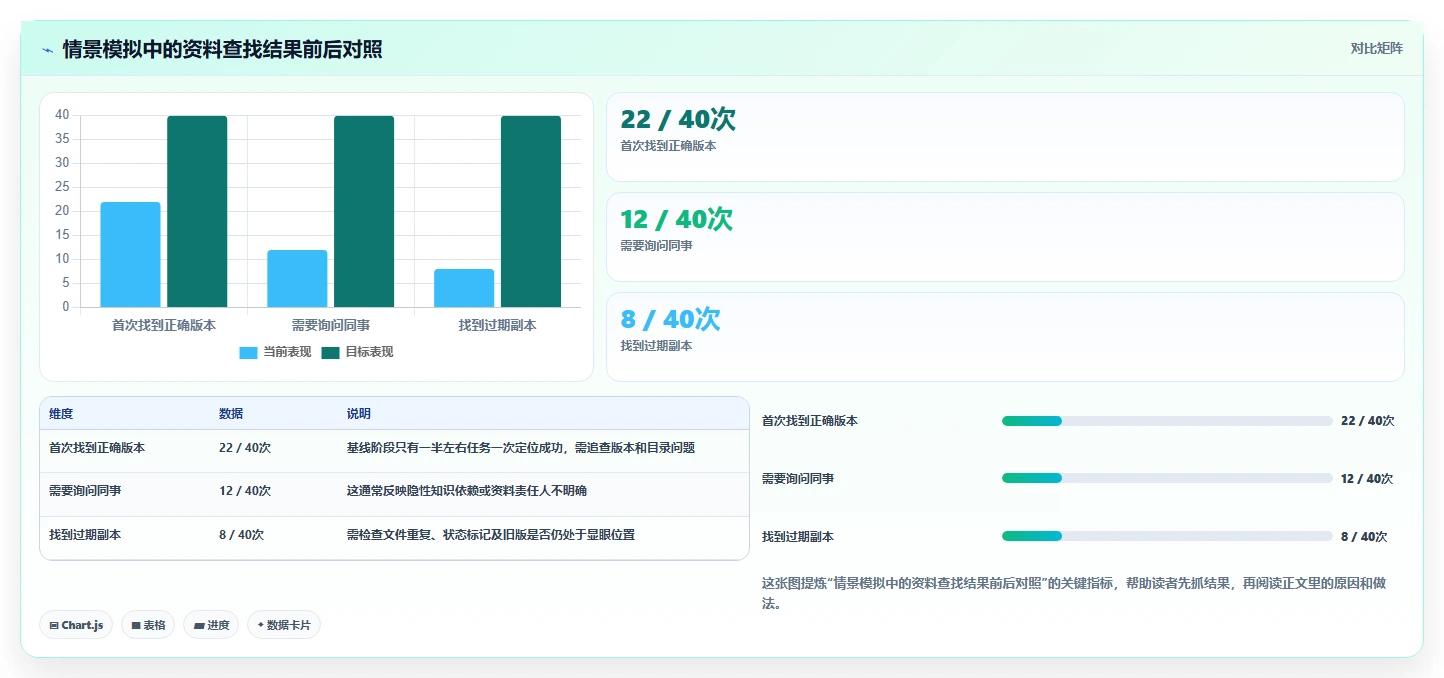Image resolution: width=1444 pixels, height=678 pixels.
Task: Click the 找到过期副本 data card caption
Action: (656, 346)
